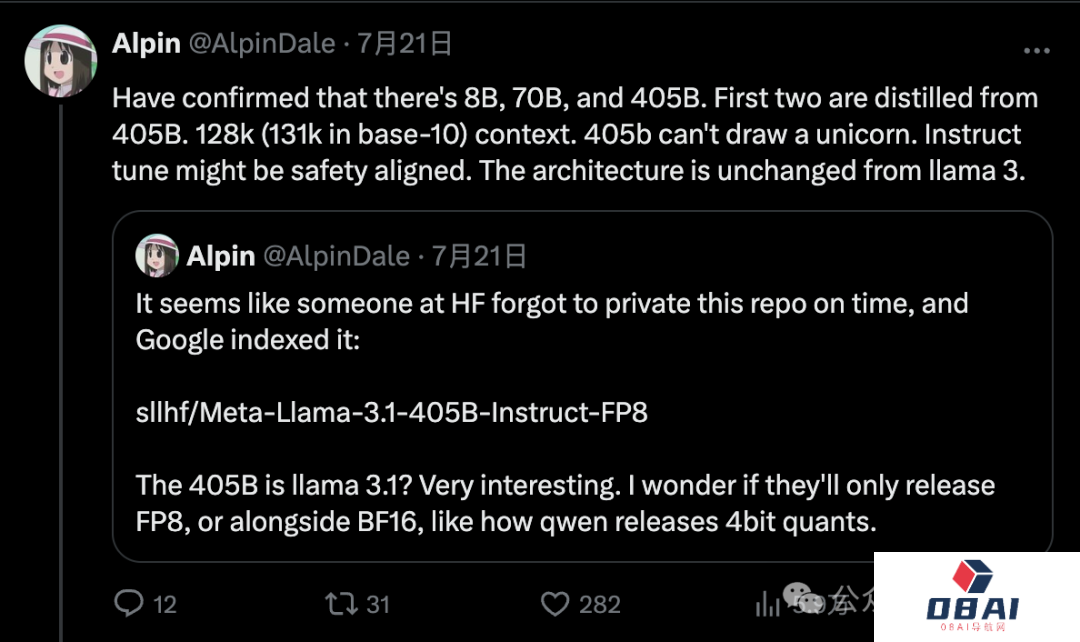The height and width of the screenshot is (642, 1080).
Task: Open the quoted tweet's 7月21日 date
Action: pyautogui.click(x=479, y=256)
